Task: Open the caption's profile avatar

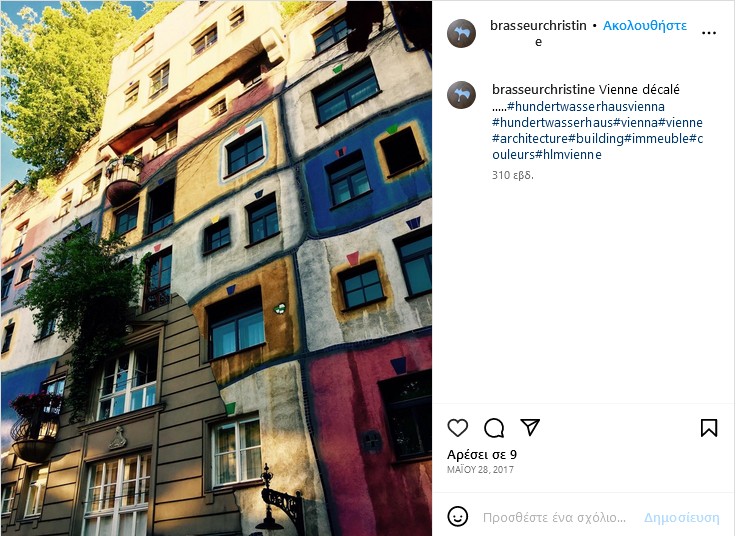Action: [x=461, y=95]
